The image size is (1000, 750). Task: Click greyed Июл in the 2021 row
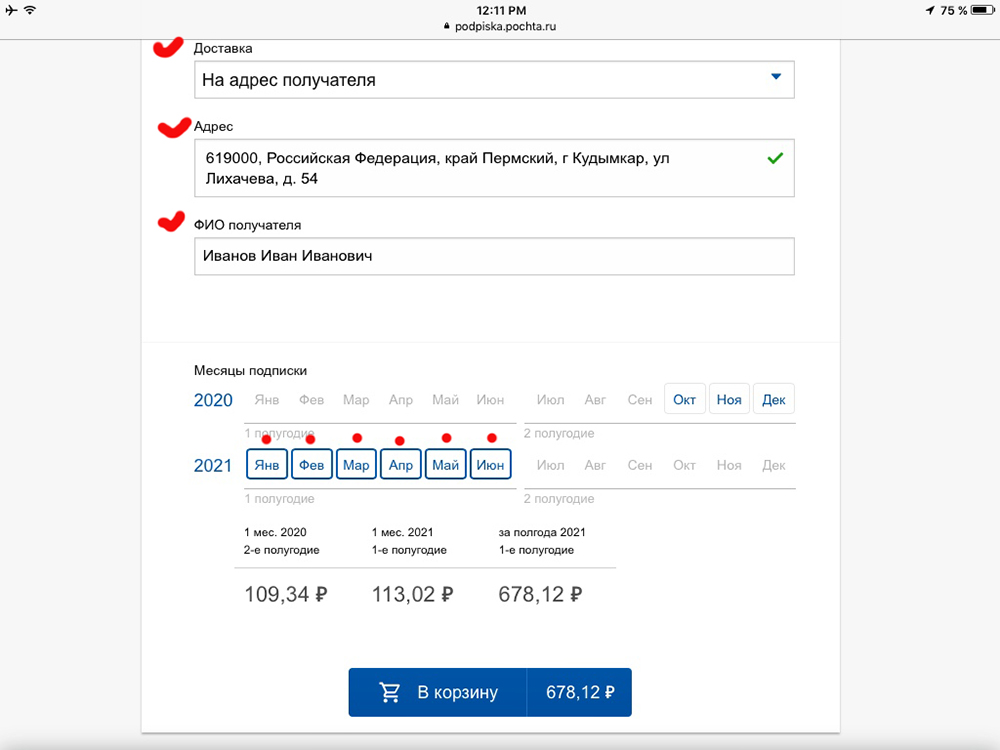coord(550,465)
